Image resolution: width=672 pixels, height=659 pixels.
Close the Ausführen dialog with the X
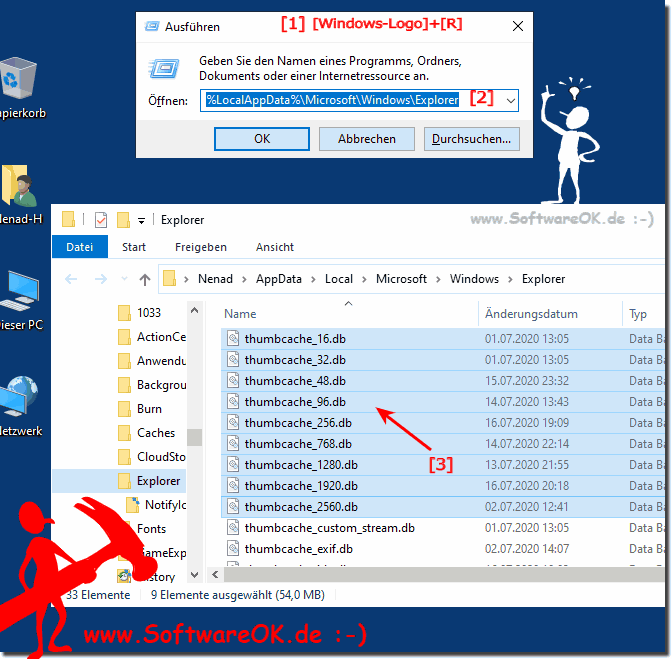pos(518,26)
